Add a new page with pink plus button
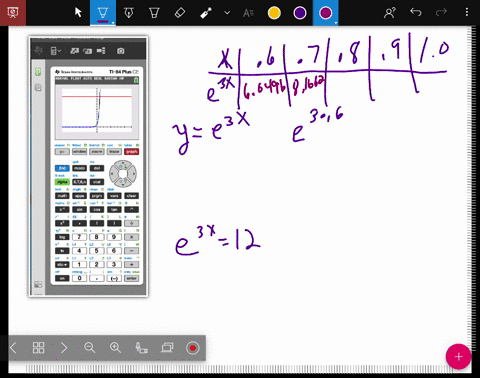Screen dimensions: 480x378 click(x=458, y=357)
